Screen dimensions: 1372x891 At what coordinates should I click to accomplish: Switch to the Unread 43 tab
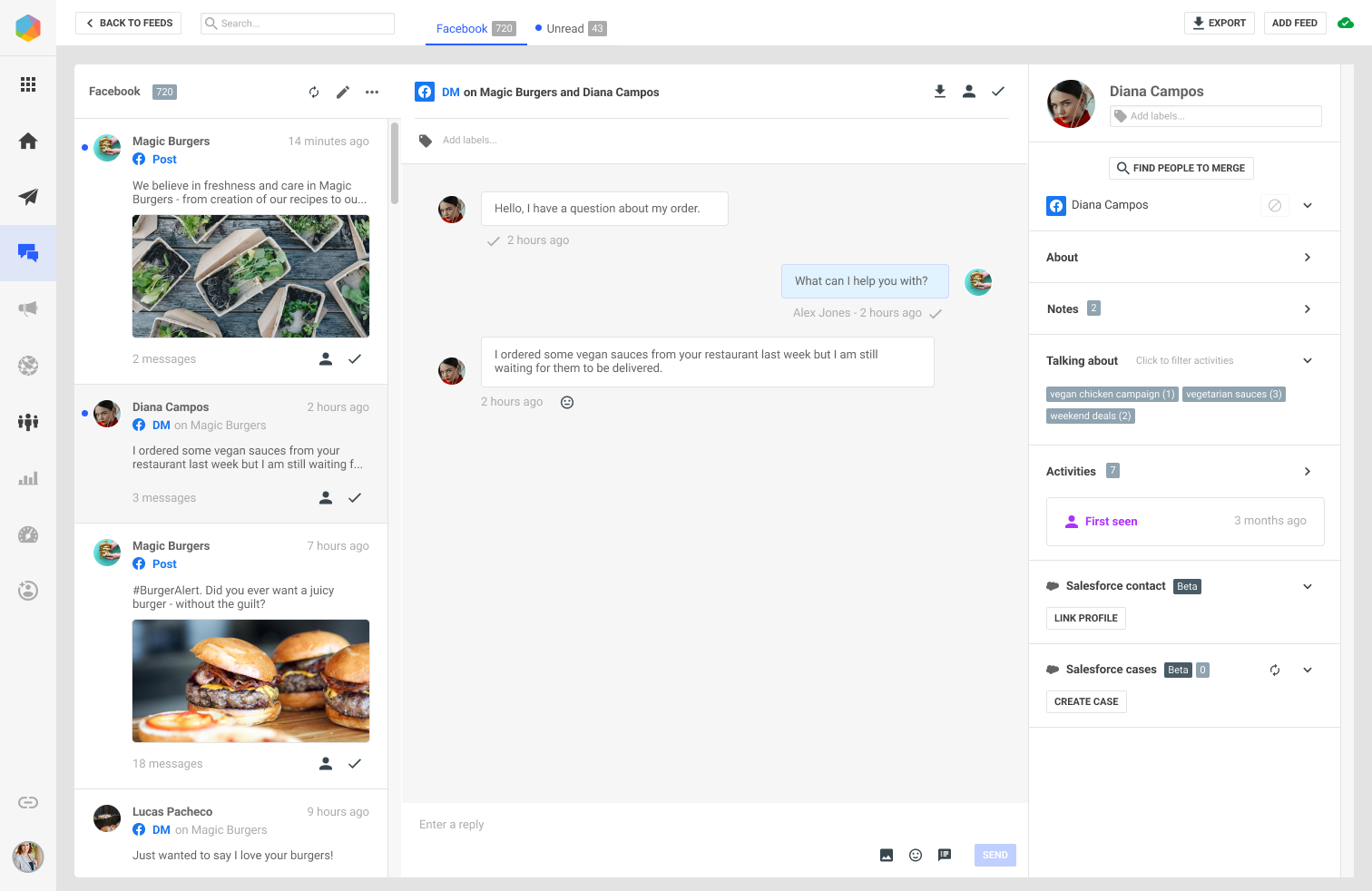571,29
